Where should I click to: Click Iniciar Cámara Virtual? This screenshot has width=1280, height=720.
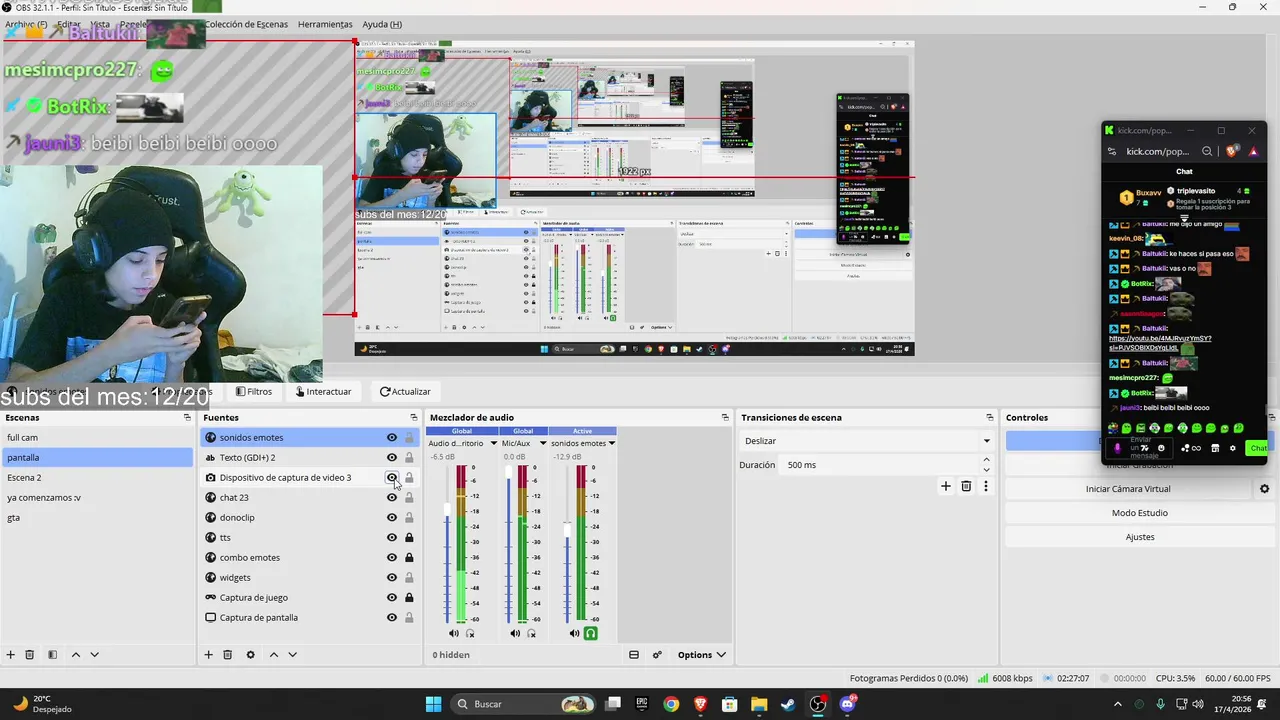pos(1128,489)
